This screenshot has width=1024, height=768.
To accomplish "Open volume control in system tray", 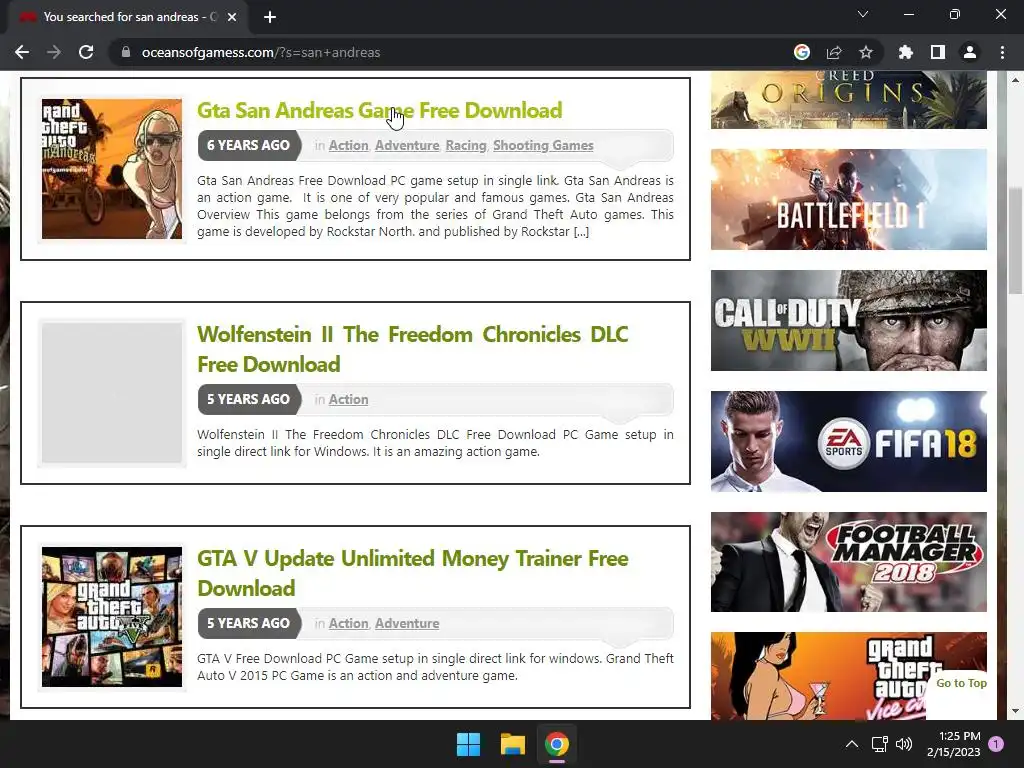I will click(x=904, y=744).
